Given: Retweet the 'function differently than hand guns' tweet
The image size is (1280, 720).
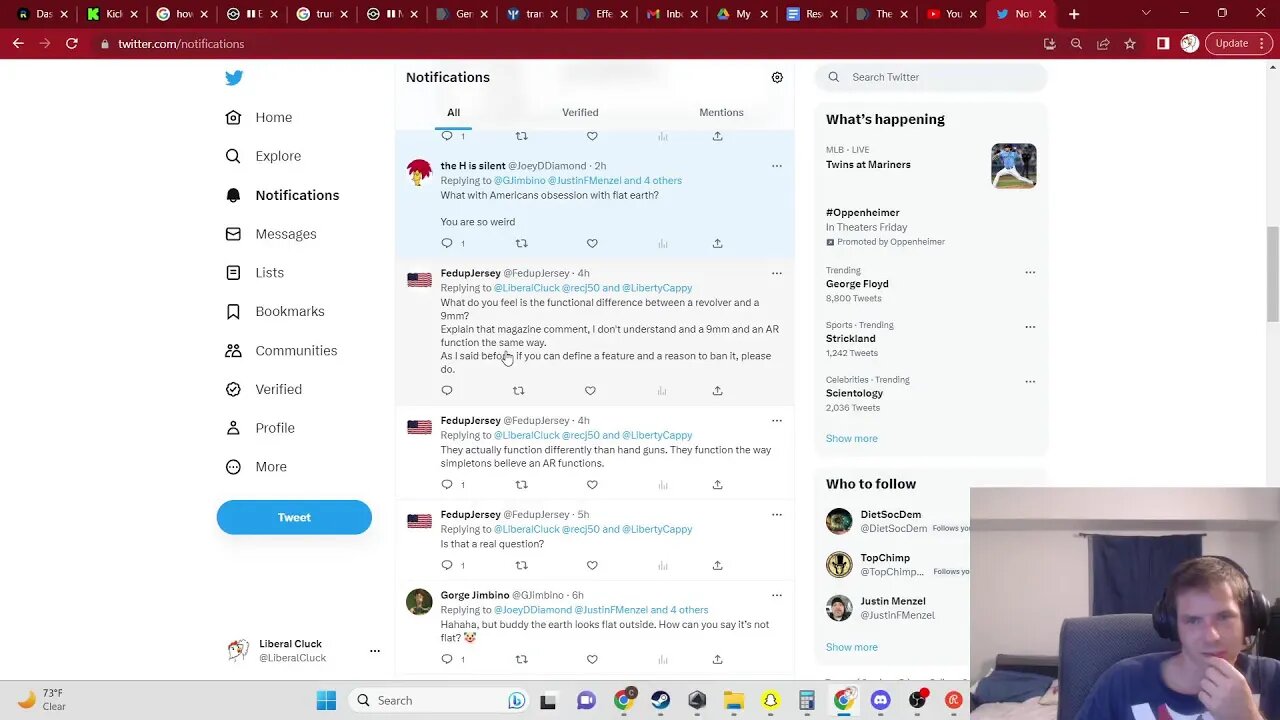Looking at the screenshot, I should coord(521,485).
